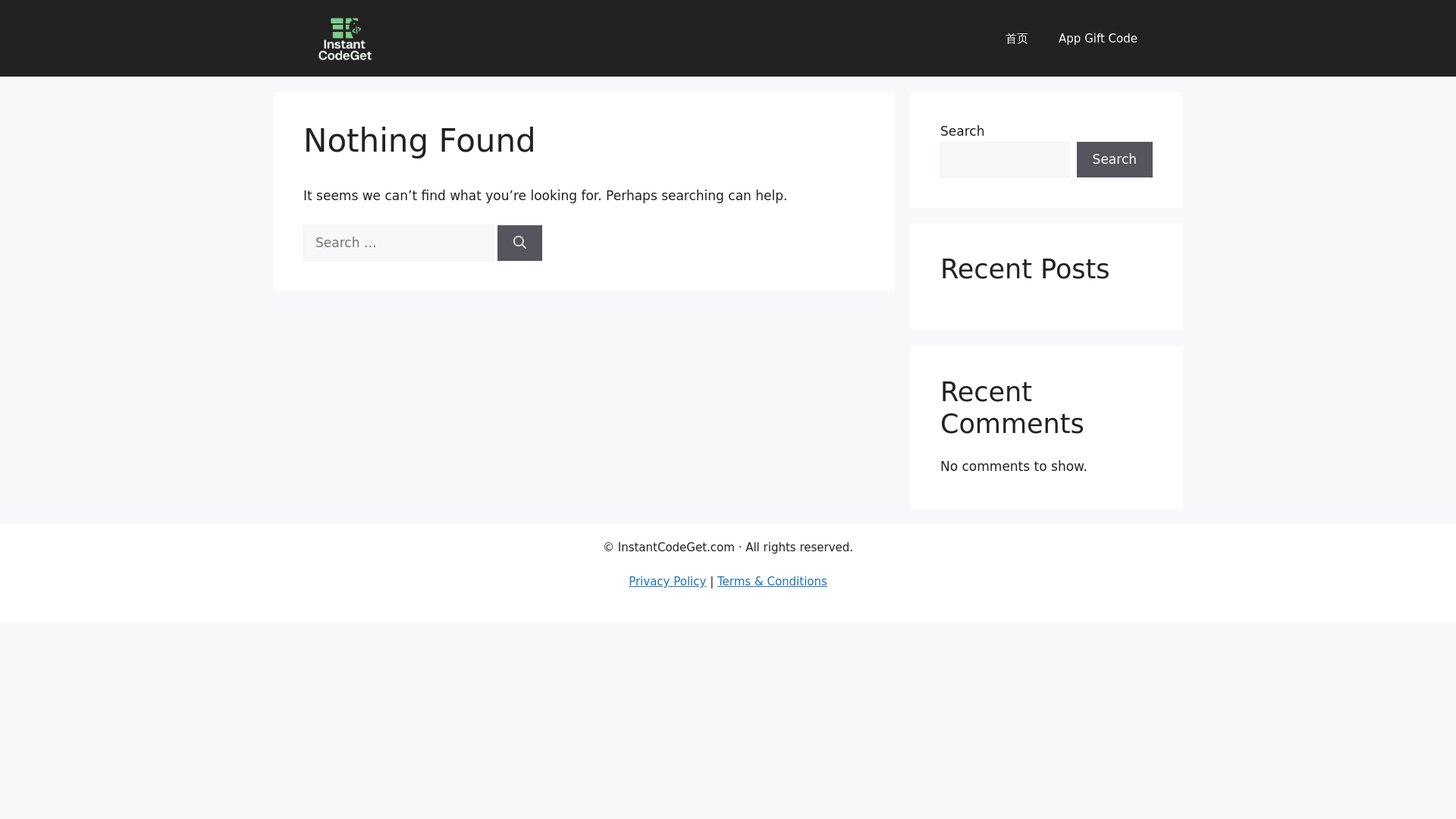Click the Recent Comments heading
Viewport: 1456px width, 819px height.
pyautogui.click(x=1012, y=408)
